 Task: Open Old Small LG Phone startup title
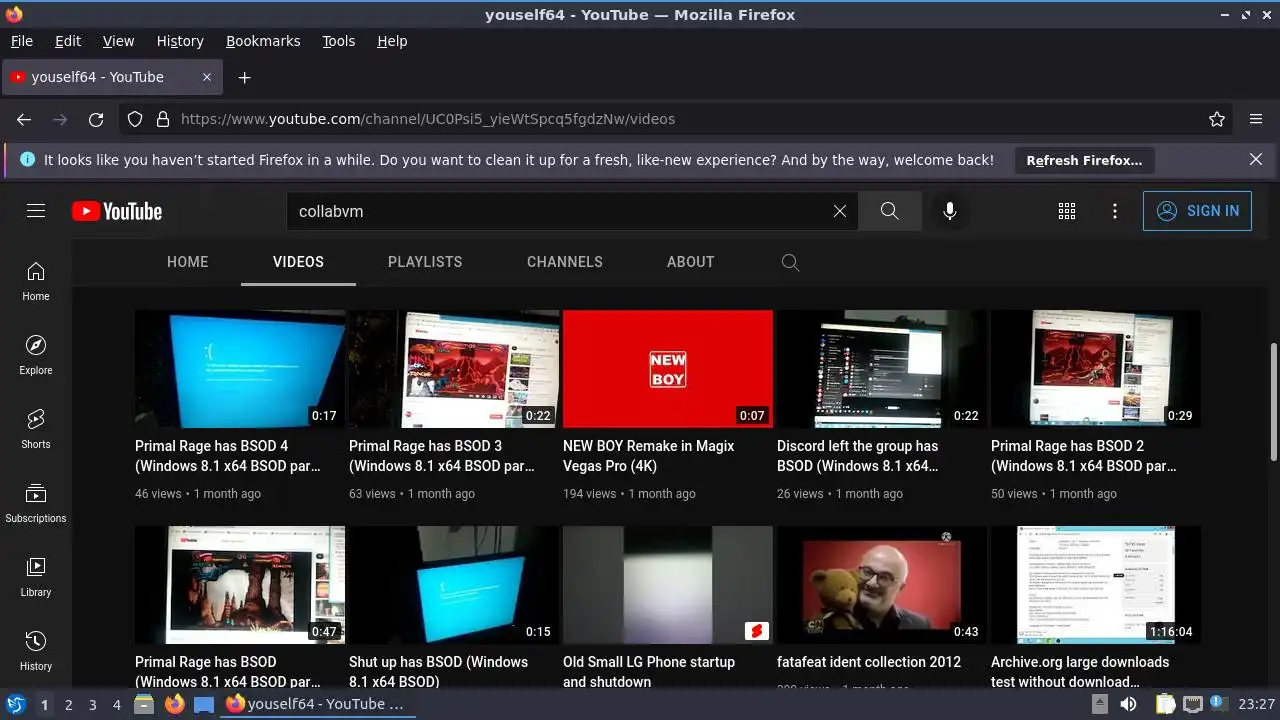tap(649, 672)
